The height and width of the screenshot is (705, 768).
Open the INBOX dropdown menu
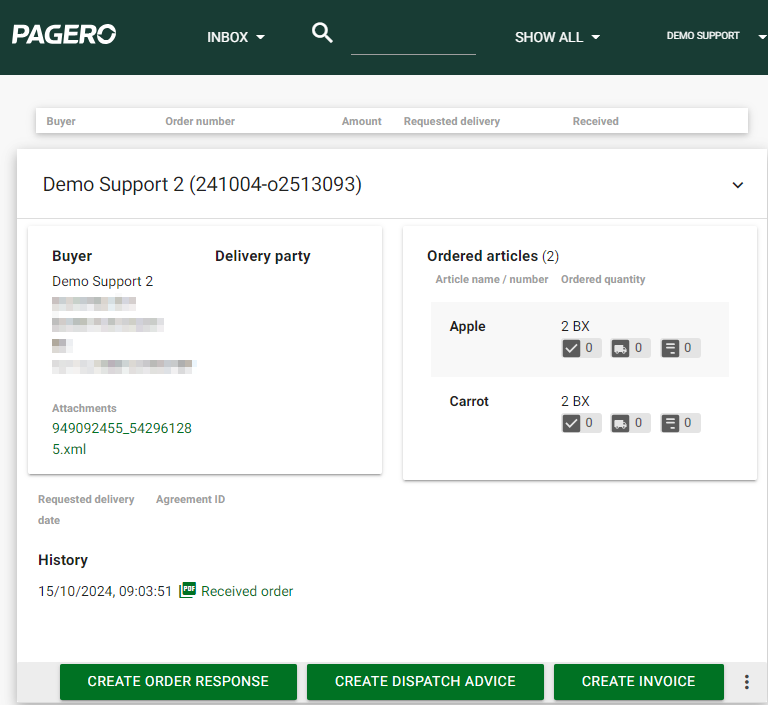pyautogui.click(x=236, y=37)
